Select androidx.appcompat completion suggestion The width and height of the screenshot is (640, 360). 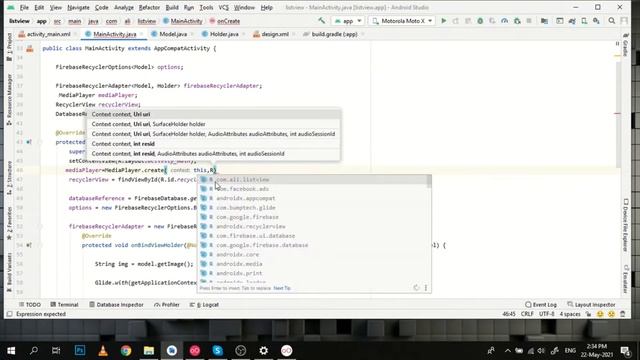[x=313, y=198]
